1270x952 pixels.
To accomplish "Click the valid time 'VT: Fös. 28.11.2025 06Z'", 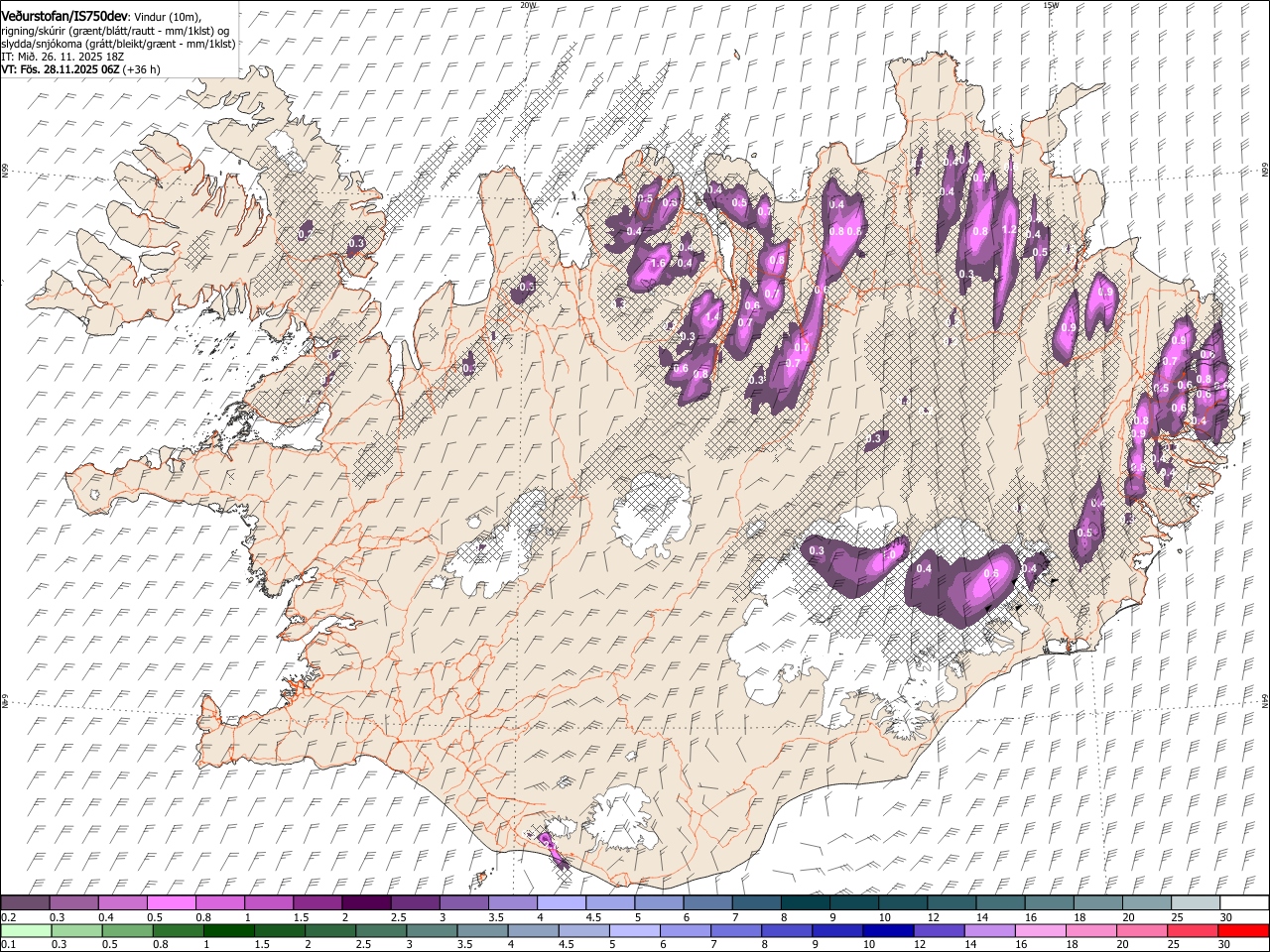I will click(61, 69).
